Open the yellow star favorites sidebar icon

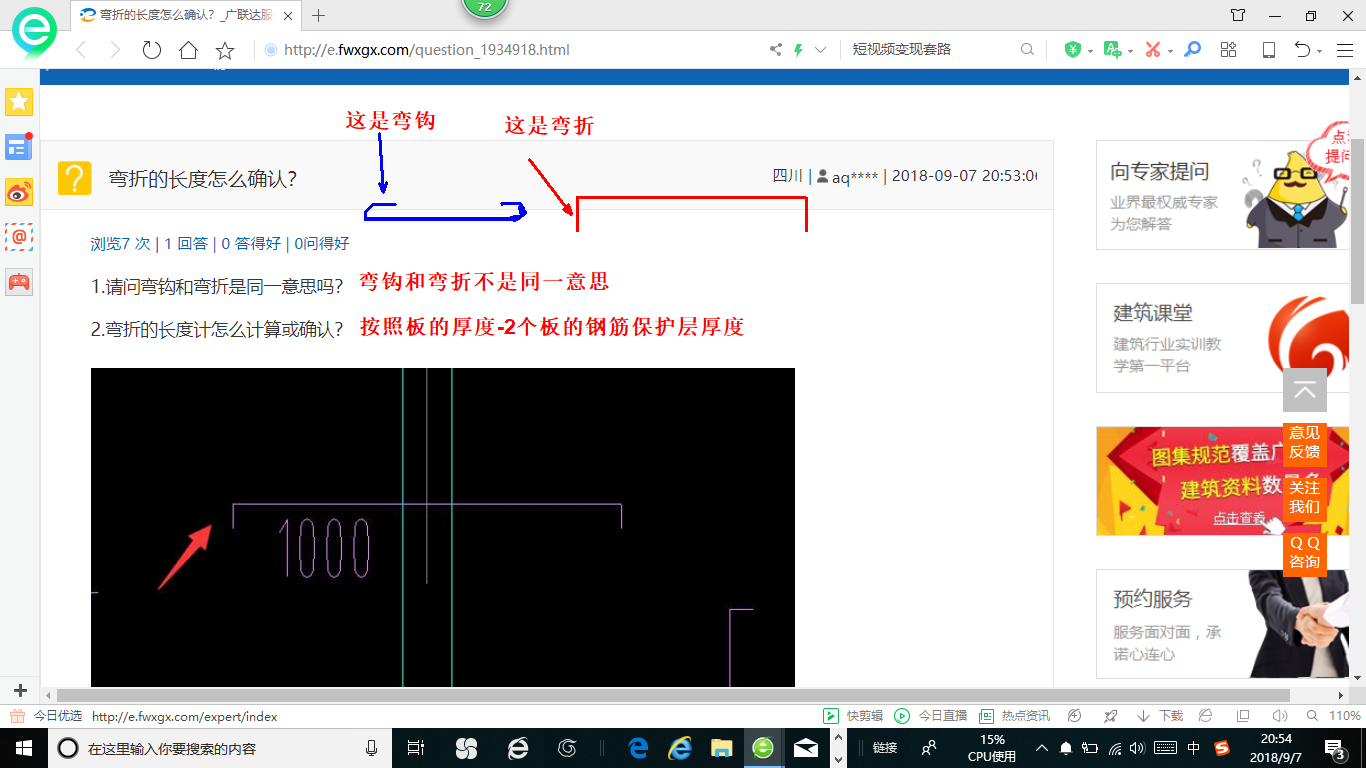coord(19,101)
